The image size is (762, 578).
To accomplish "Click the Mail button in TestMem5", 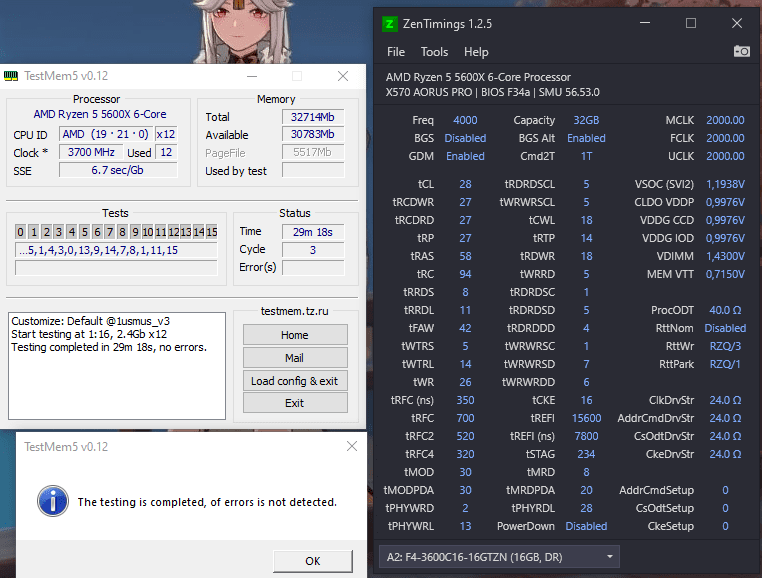I will point(295,358).
